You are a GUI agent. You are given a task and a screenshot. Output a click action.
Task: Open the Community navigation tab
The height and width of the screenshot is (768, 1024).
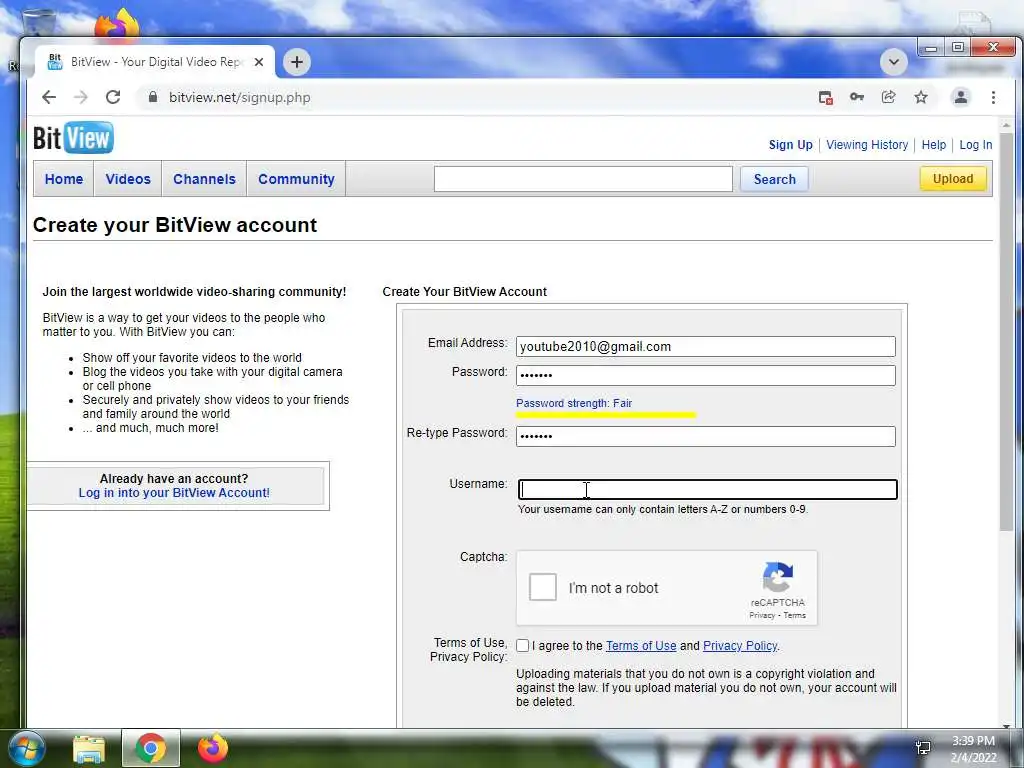pos(296,179)
